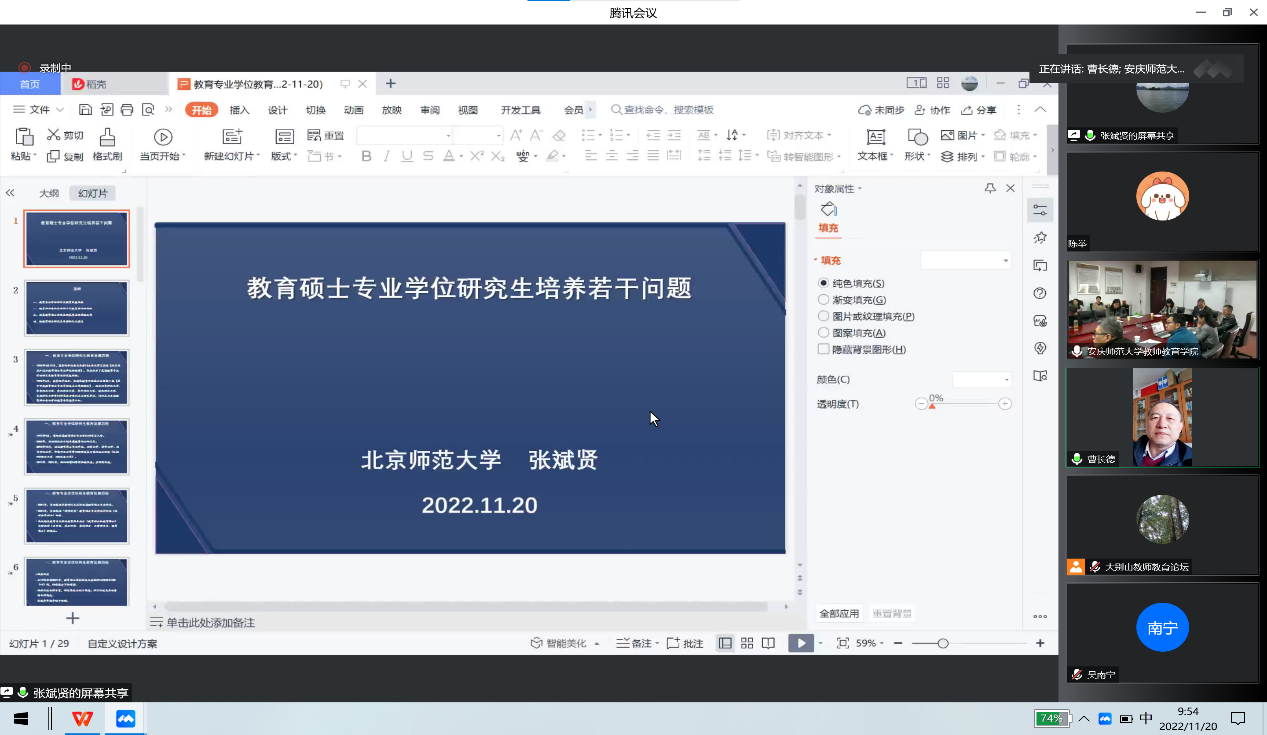Open the Color (颜色) dropdown in fill panel
The height and width of the screenshot is (735, 1267).
click(982, 380)
